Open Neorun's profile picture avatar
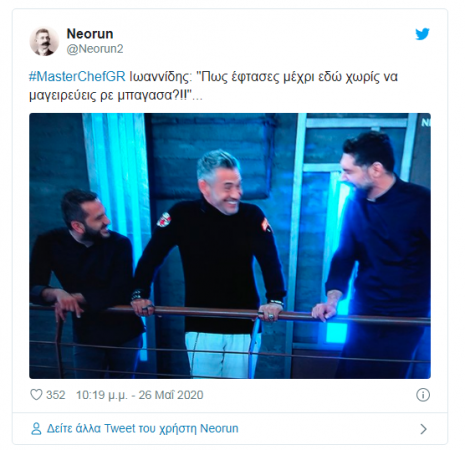 tap(44, 41)
